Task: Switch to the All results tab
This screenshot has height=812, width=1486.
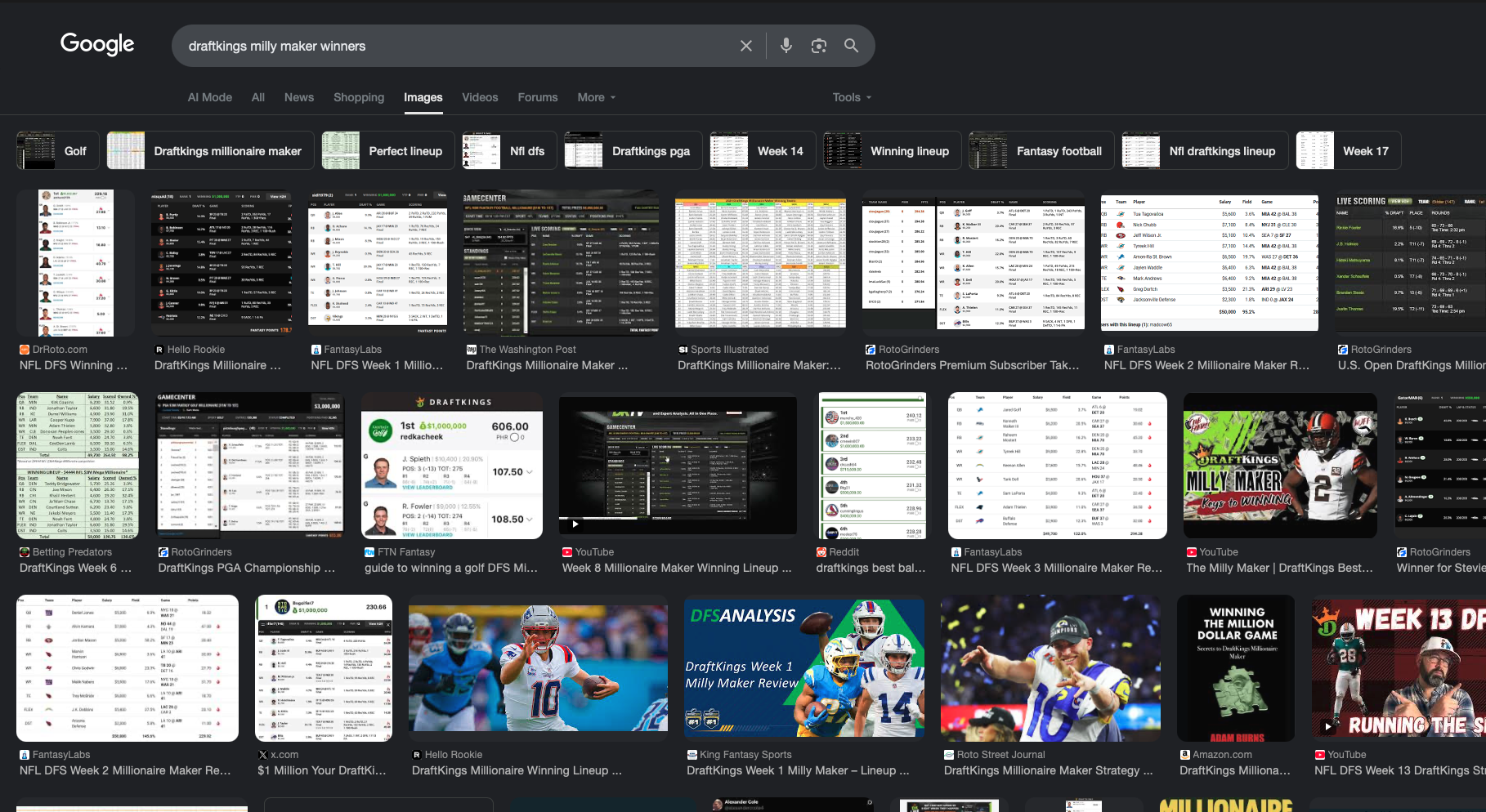Action: (258, 97)
